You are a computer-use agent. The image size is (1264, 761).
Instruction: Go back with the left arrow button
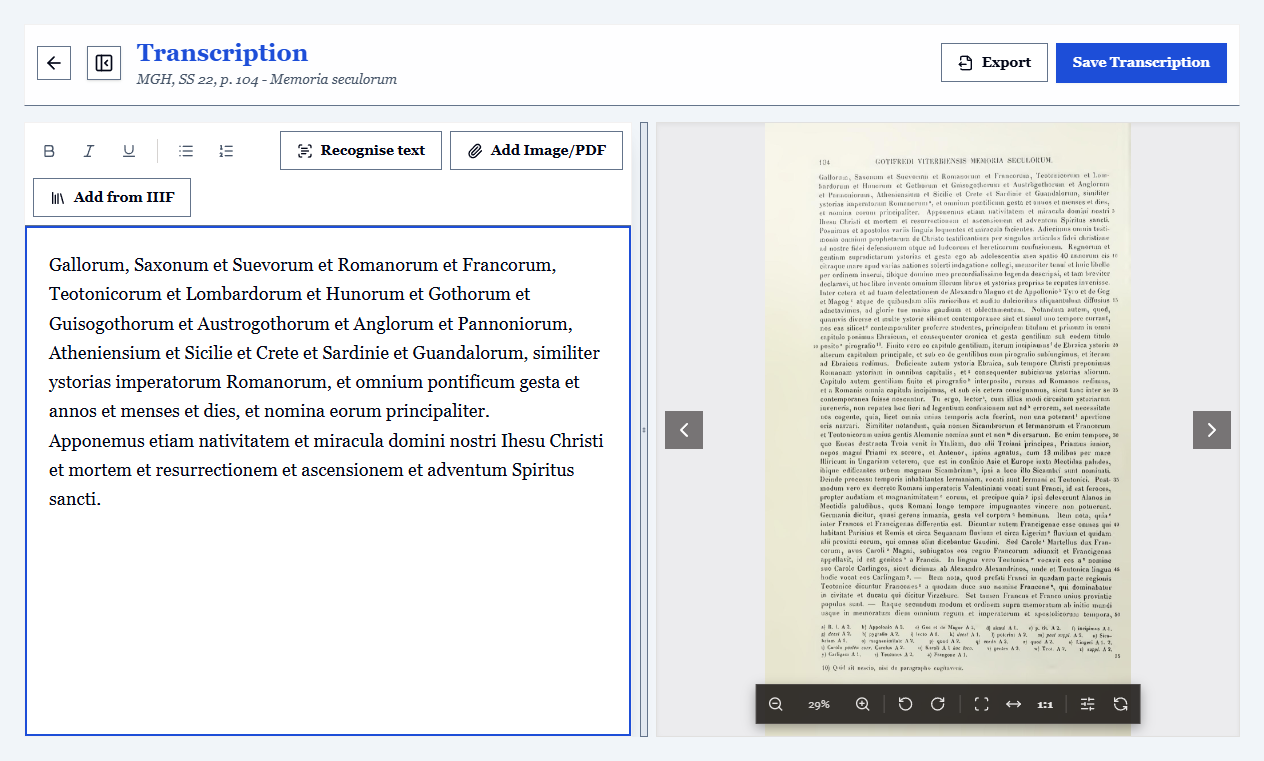pos(54,63)
